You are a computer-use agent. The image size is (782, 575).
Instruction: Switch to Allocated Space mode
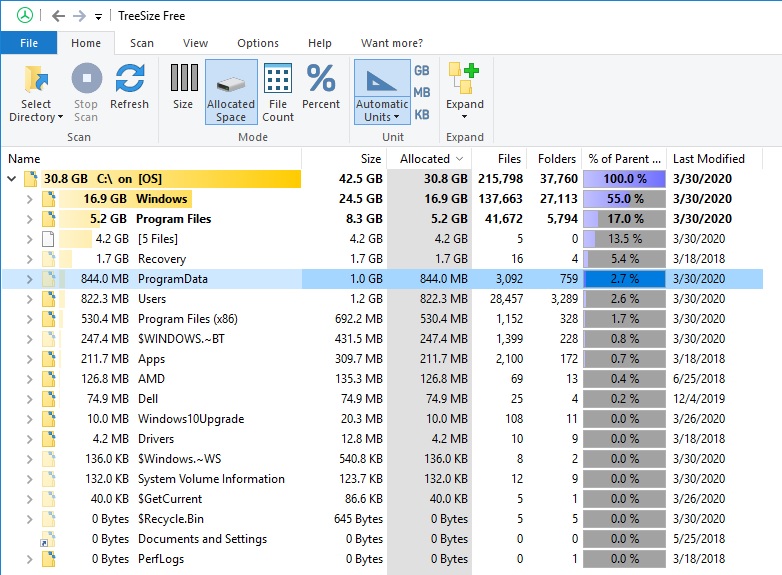point(231,92)
